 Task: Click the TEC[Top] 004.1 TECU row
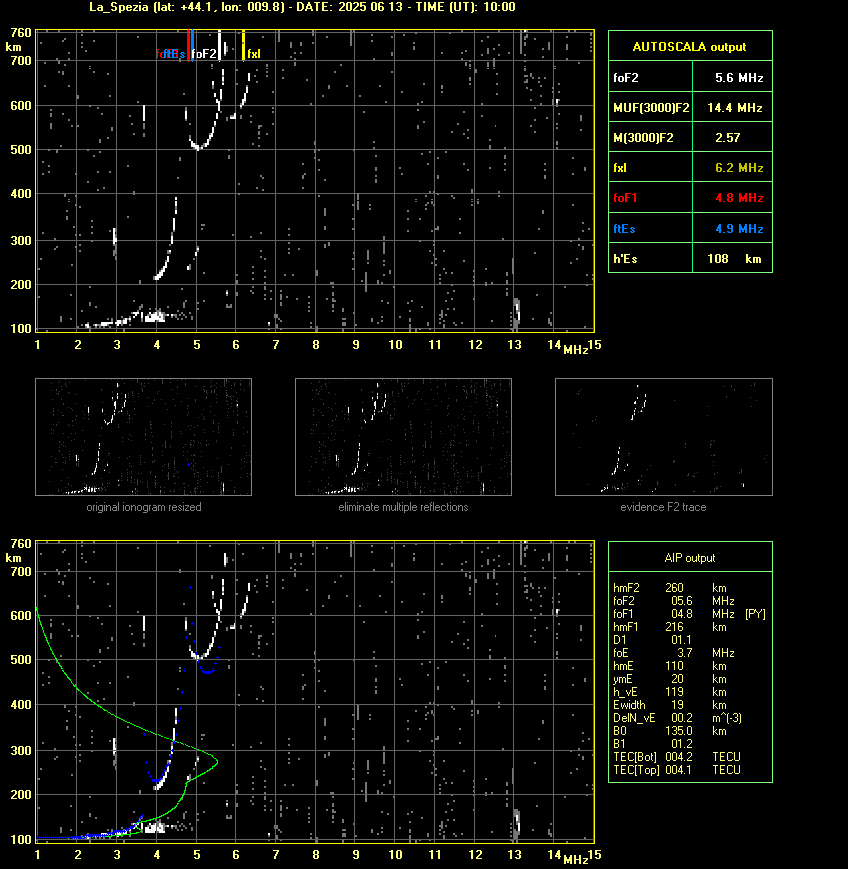pyautogui.click(x=677, y=770)
